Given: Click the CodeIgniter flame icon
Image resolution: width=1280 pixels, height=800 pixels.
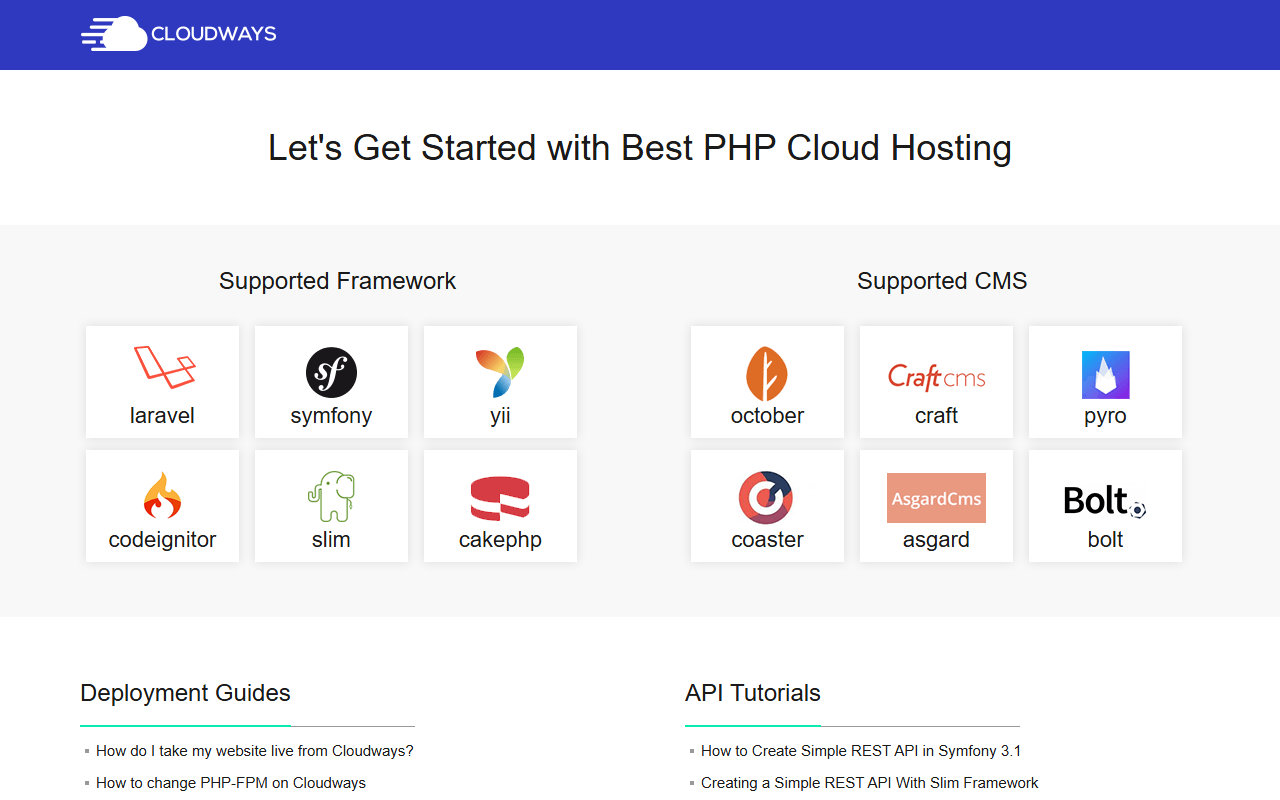Looking at the screenshot, I should (162, 497).
